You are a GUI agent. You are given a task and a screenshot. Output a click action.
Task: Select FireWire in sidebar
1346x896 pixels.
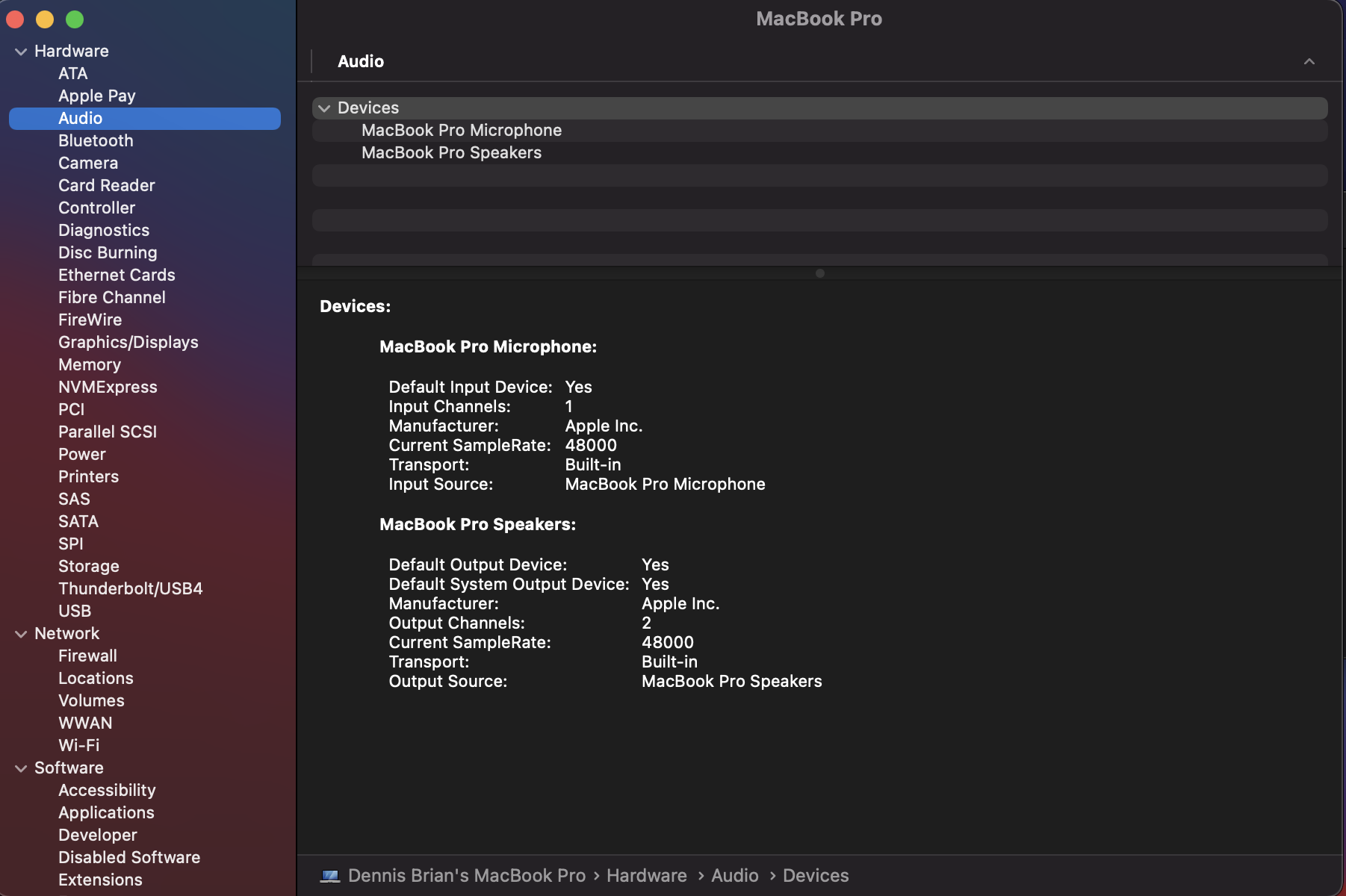pos(90,320)
